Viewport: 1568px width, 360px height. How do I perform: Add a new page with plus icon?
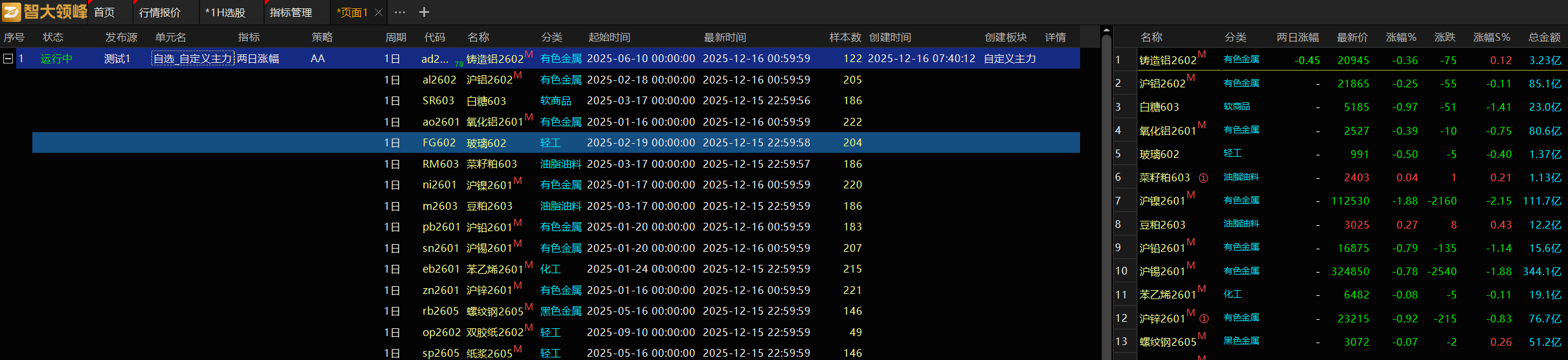tap(424, 12)
